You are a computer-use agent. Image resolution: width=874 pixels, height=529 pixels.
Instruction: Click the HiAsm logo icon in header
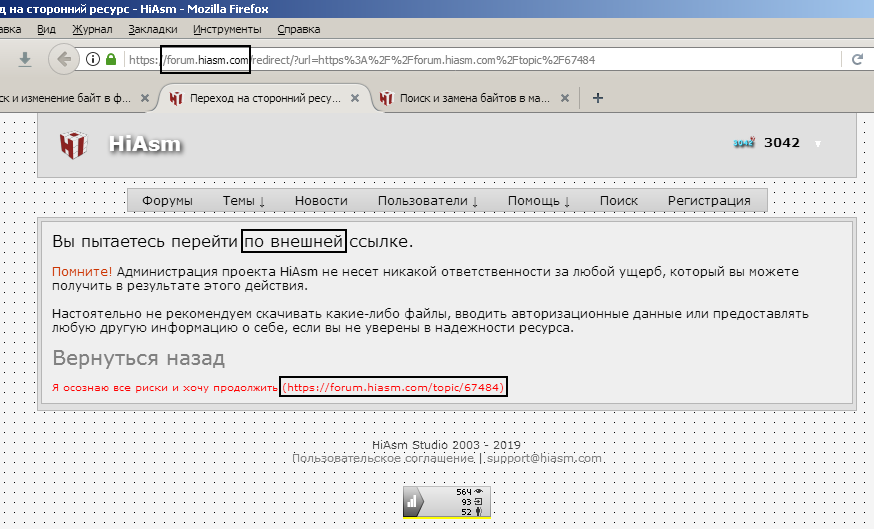74,144
